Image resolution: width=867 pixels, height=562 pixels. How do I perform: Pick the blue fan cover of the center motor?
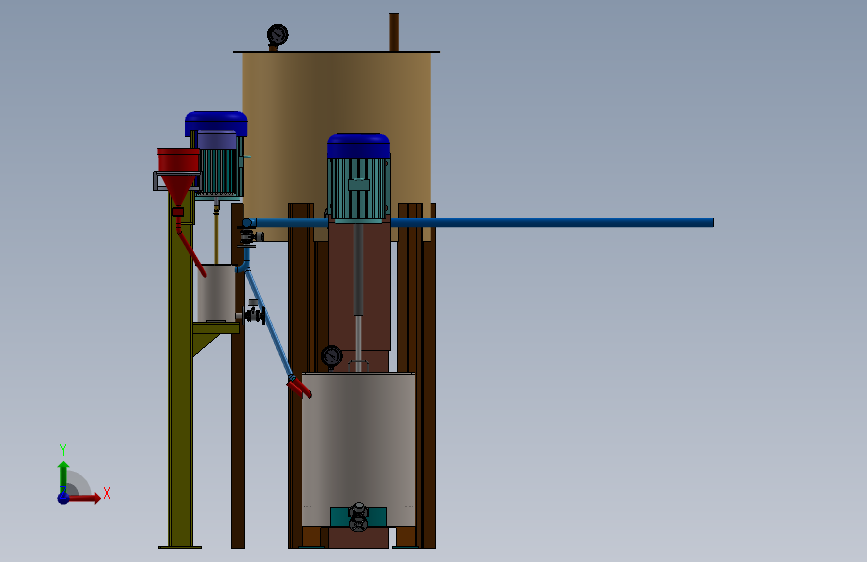[x=358, y=145]
